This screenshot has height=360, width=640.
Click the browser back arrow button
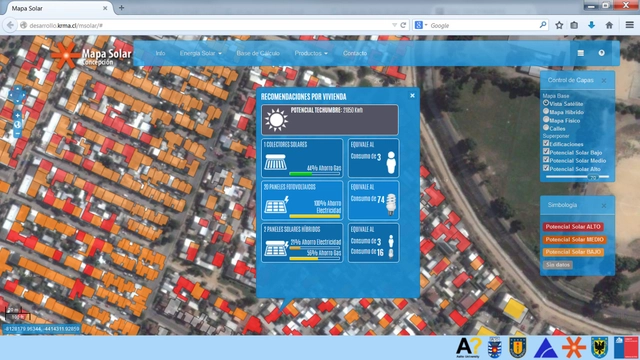click(10, 25)
